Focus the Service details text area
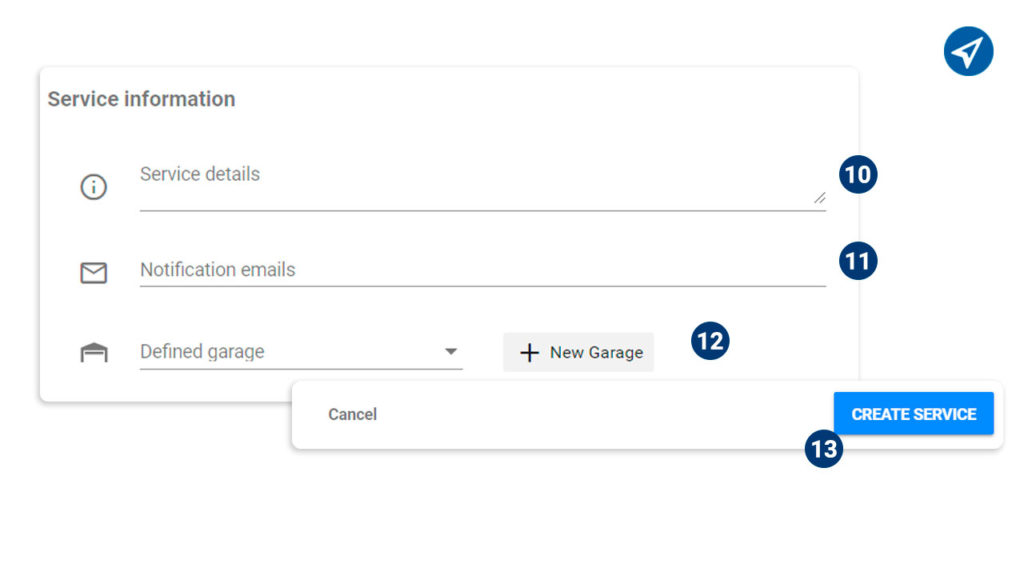The width and height of the screenshot is (1024, 576). click(x=483, y=185)
